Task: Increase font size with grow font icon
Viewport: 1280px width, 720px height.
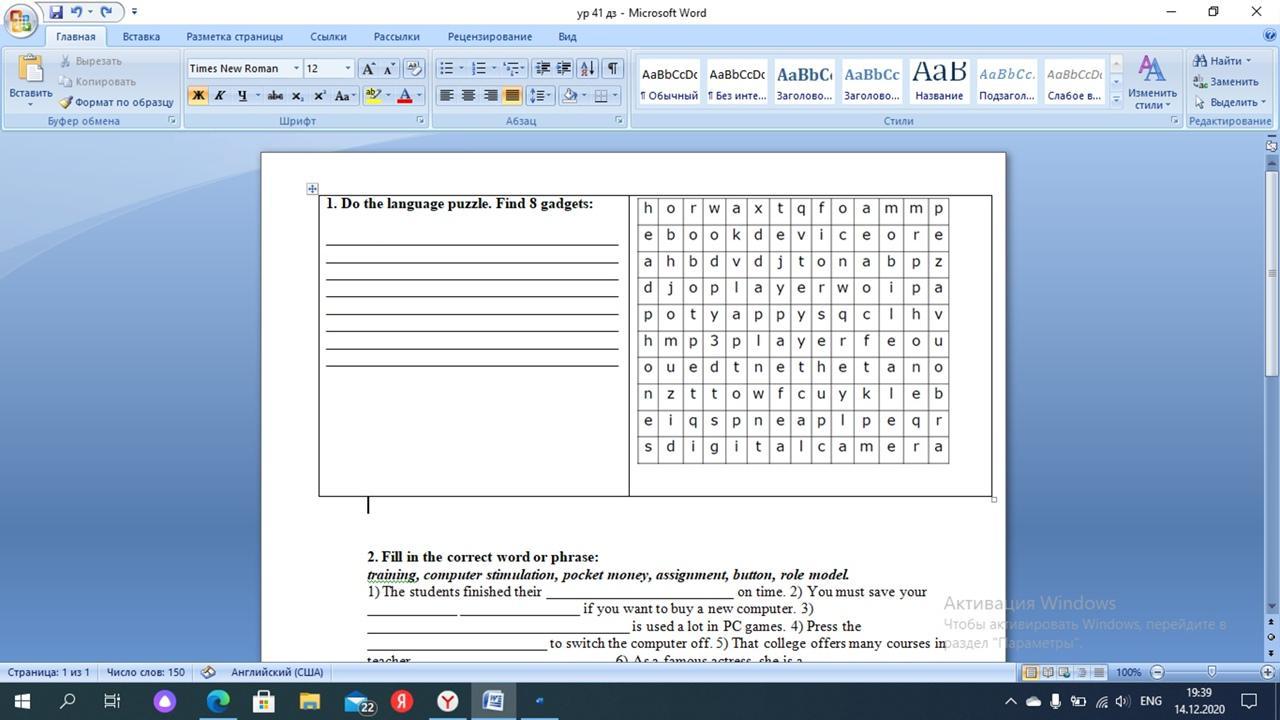Action: click(368, 68)
